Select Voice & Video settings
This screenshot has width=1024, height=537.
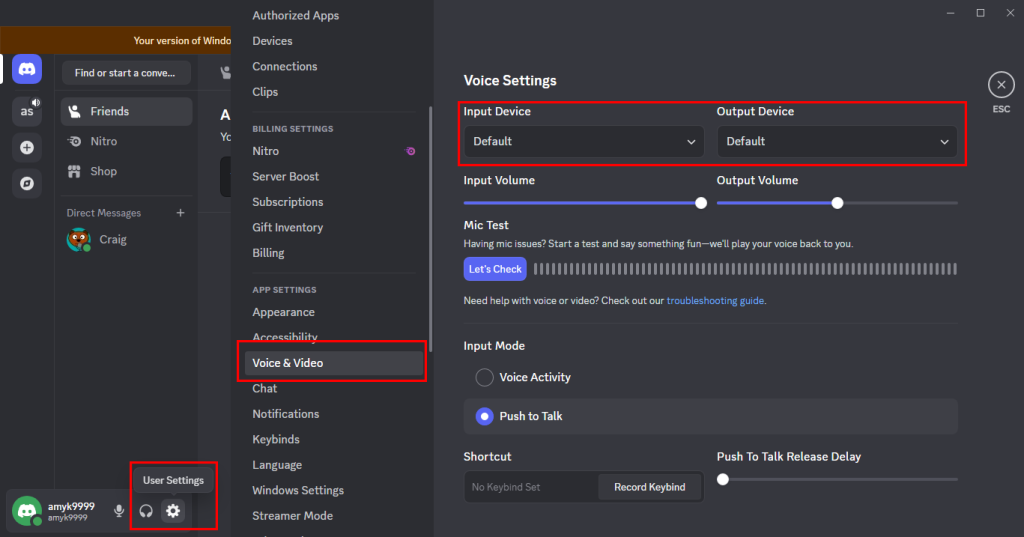(x=333, y=363)
